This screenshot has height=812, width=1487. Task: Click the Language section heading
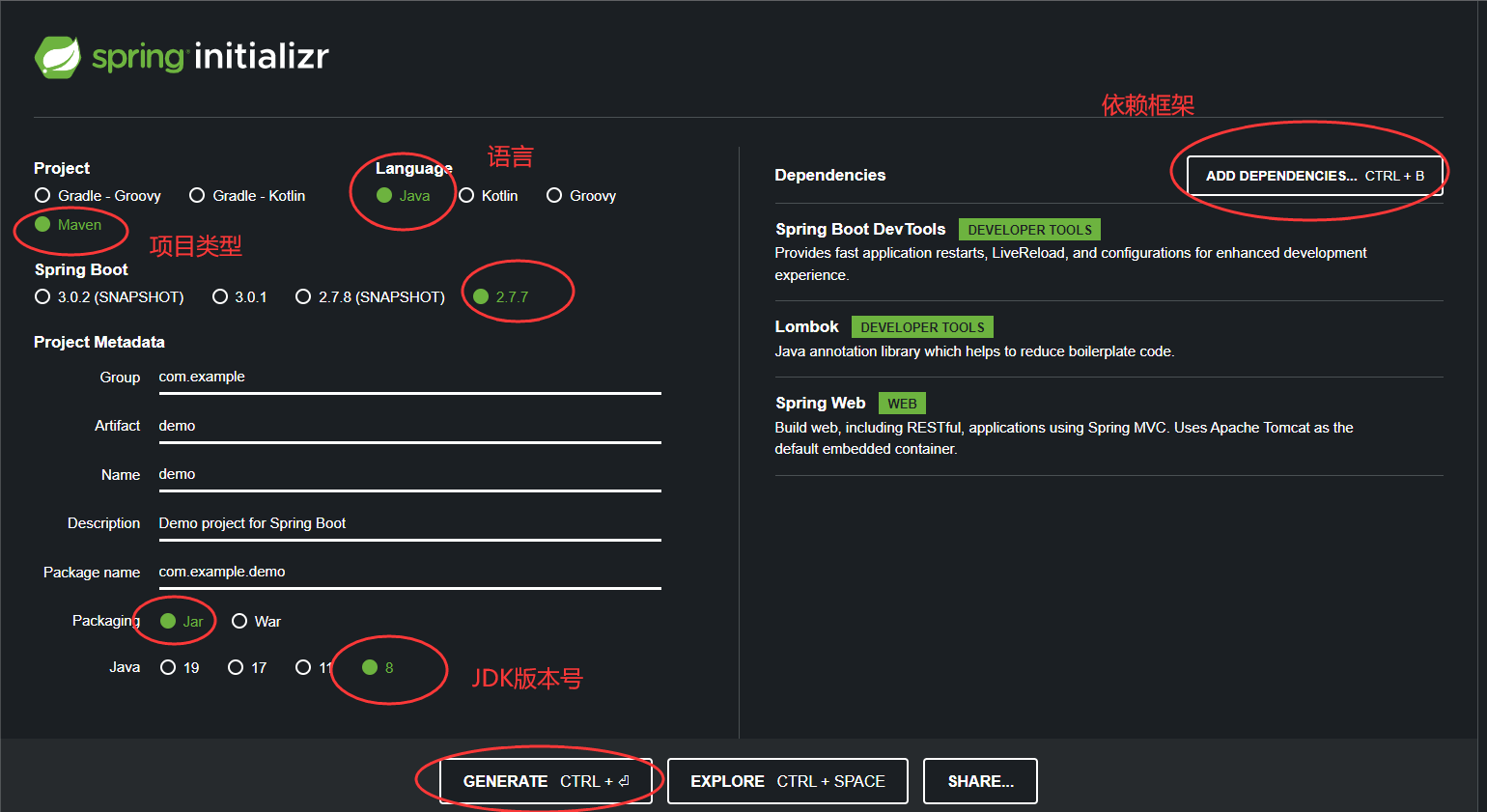pyautogui.click(x=414, y=169)
